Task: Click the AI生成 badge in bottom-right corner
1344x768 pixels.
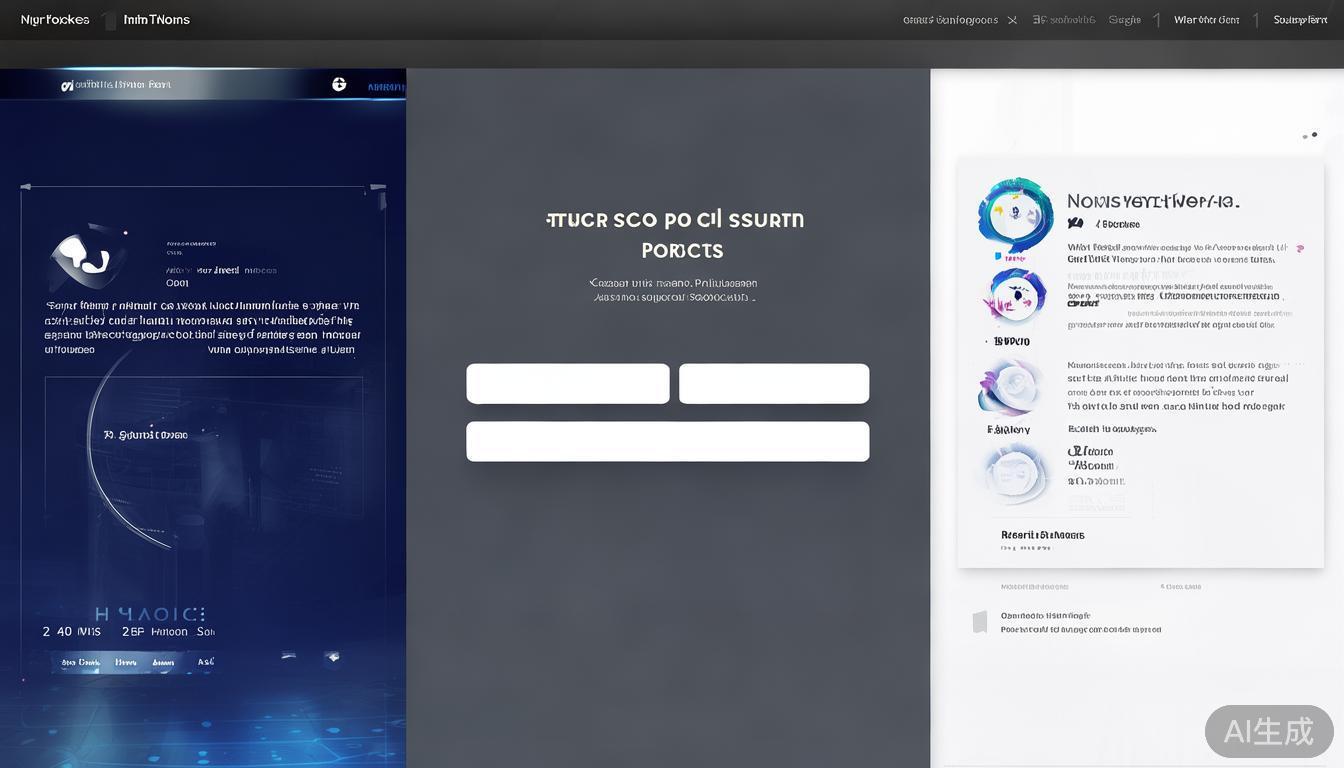Action: coord(1268,731)
